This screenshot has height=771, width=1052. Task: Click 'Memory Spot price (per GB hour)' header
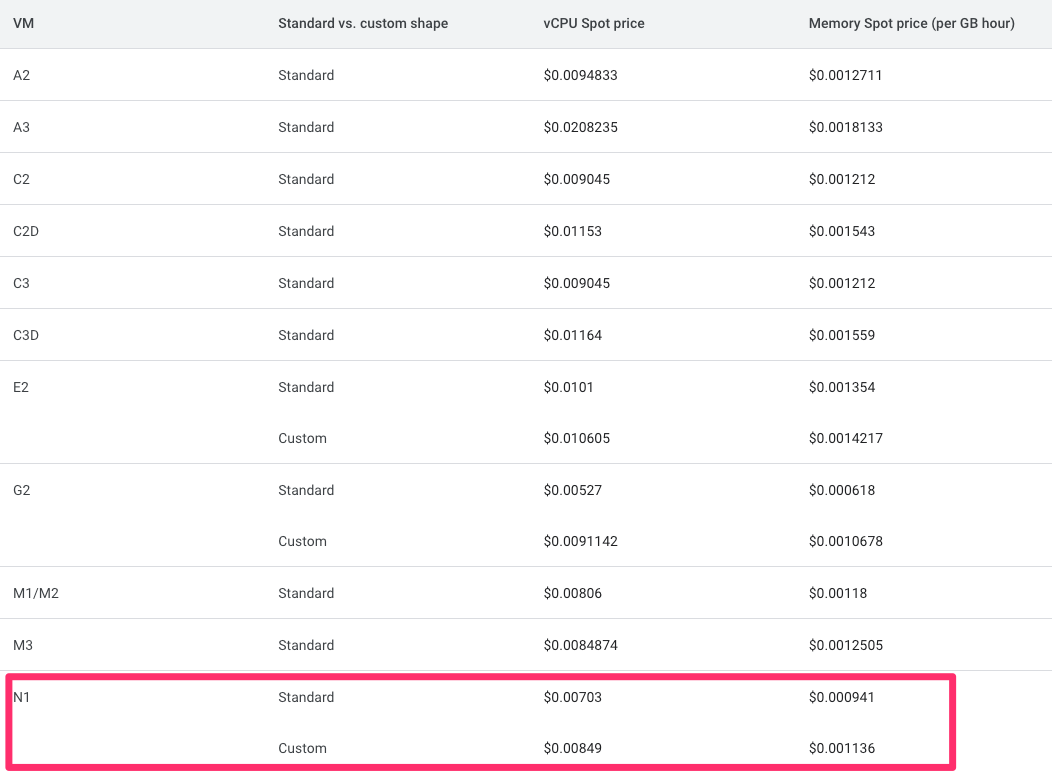click(x=911, y=23)
